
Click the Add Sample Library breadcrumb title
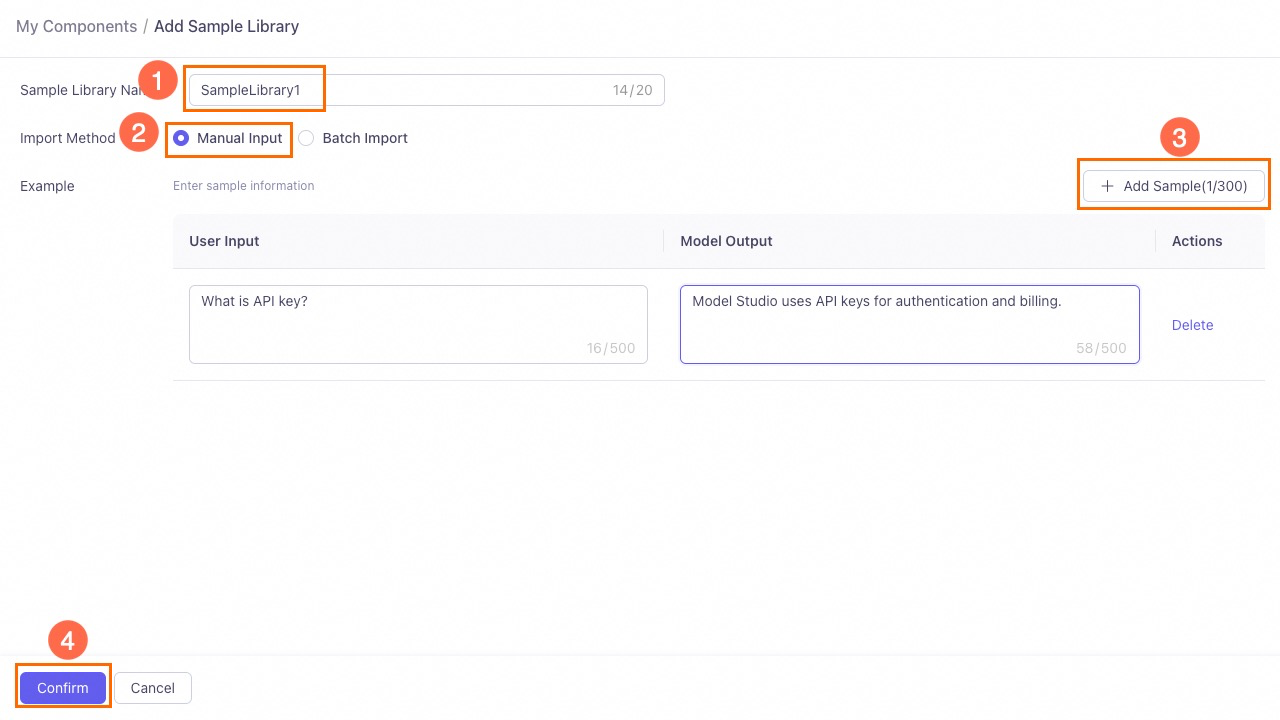coord(226,27)
